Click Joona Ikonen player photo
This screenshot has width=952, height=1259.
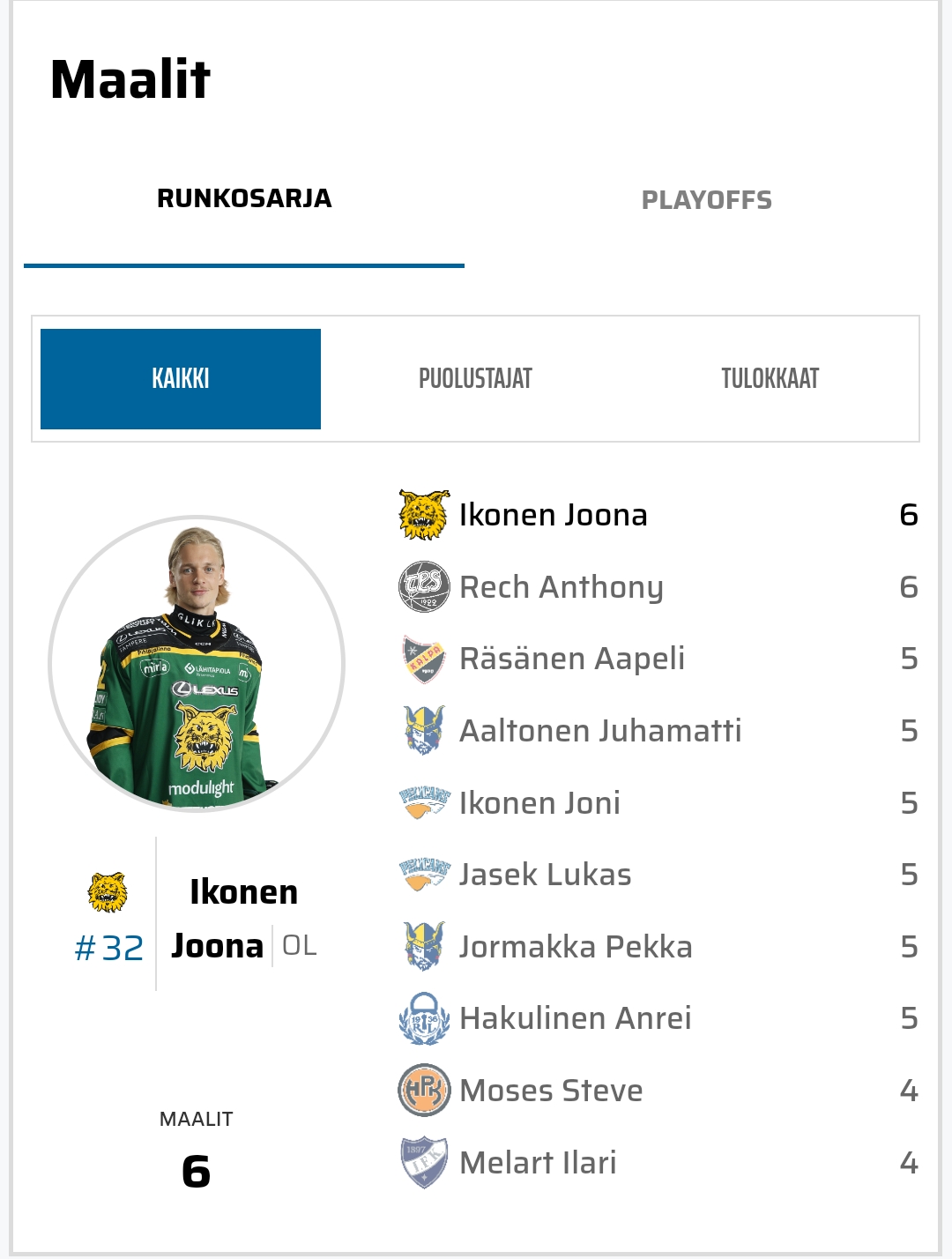click(x=197, y=663)
